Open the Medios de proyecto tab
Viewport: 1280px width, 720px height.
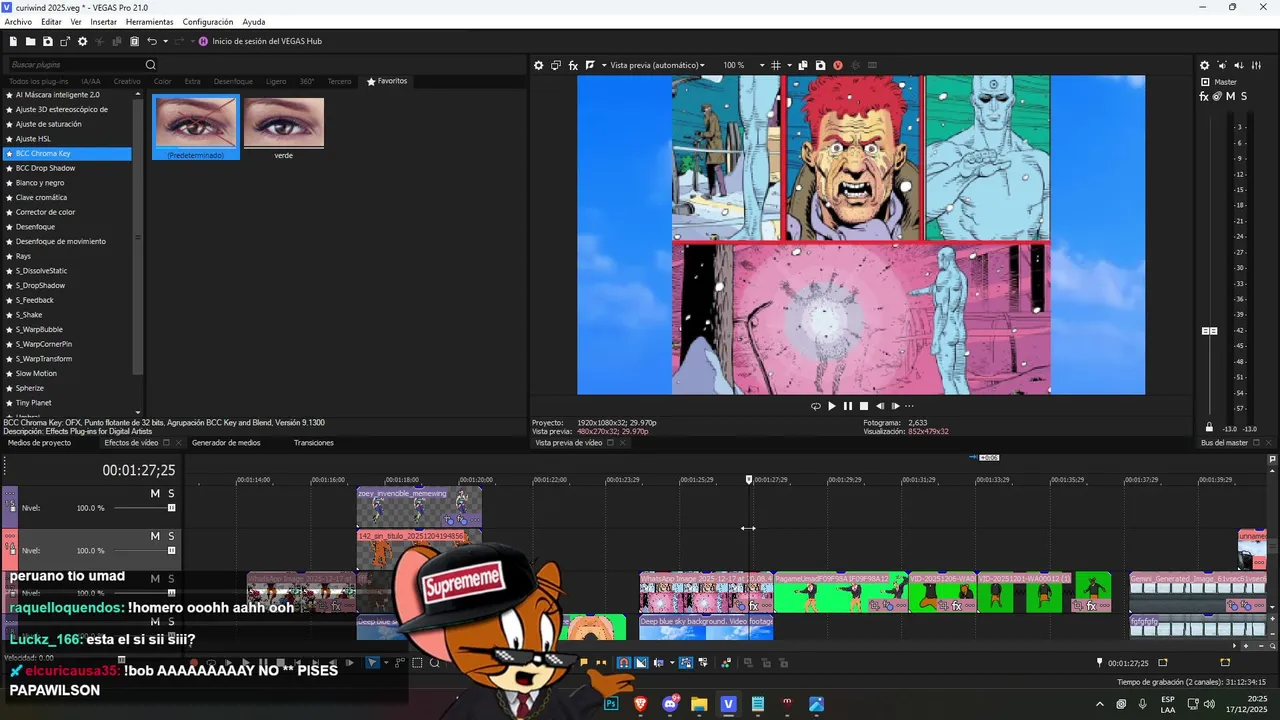point(39,442)
